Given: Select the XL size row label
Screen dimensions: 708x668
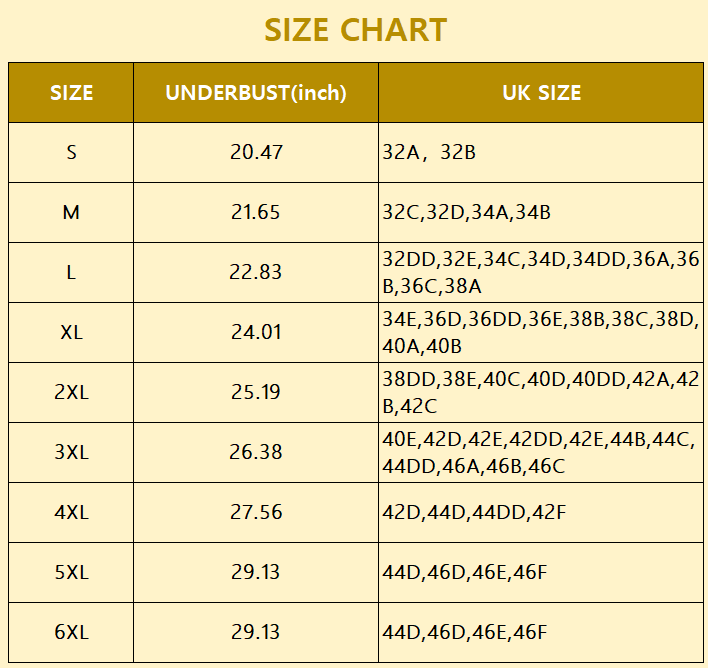Looking at the screenshot, I should 71,332.
